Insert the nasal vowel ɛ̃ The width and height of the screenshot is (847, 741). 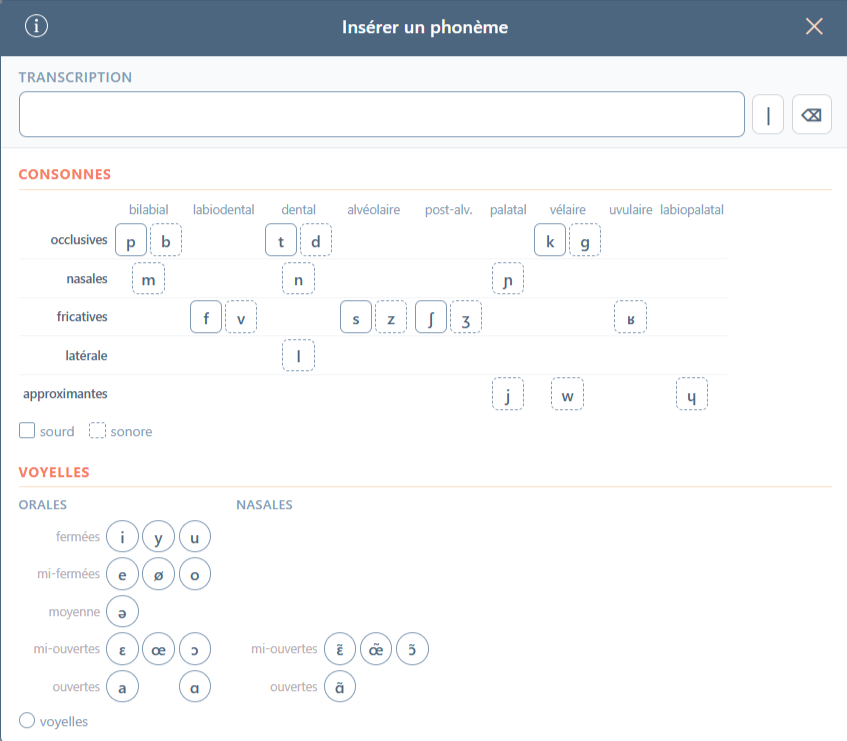[x=340, y=649]
